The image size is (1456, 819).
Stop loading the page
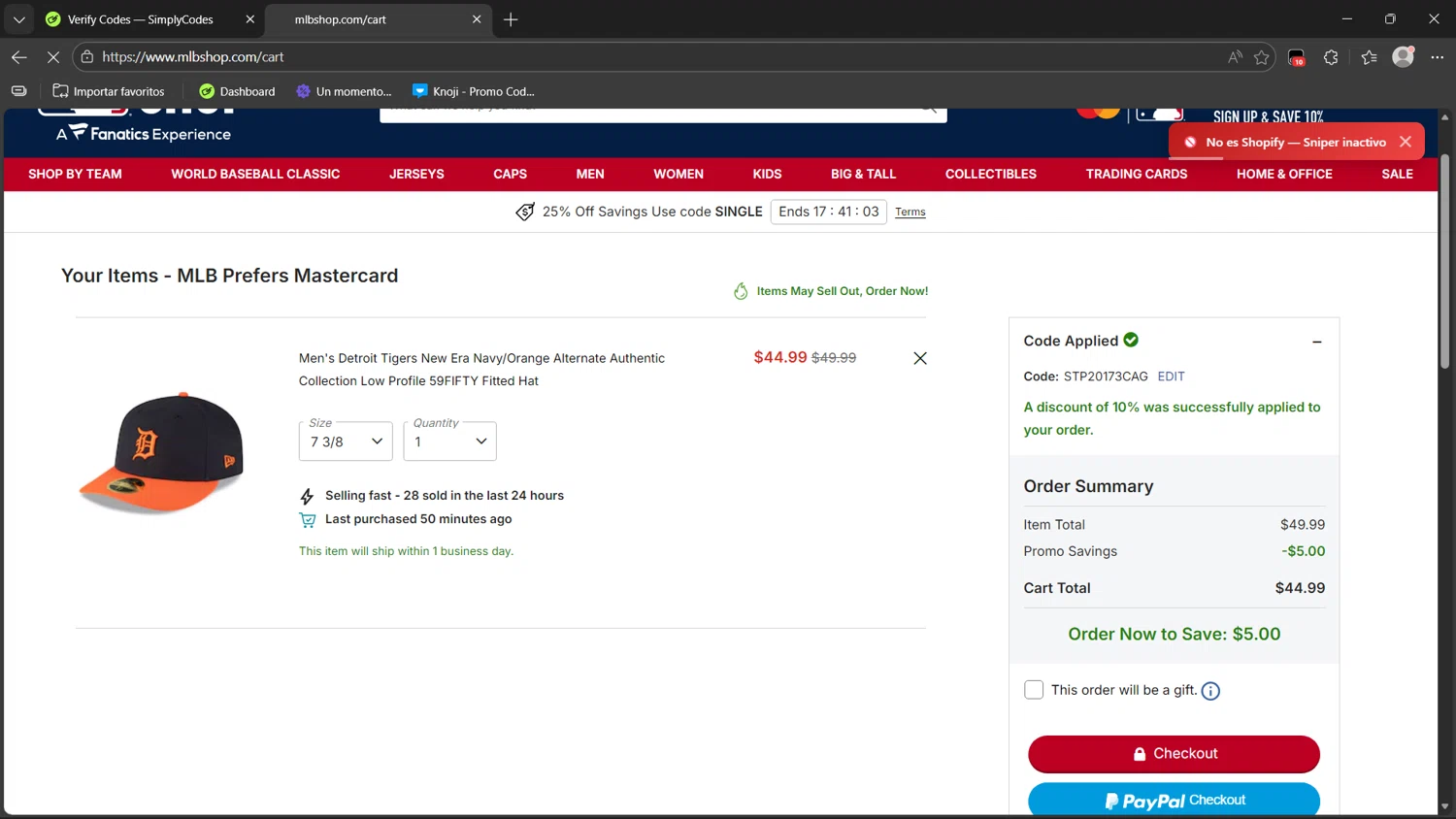click(53, 57)
